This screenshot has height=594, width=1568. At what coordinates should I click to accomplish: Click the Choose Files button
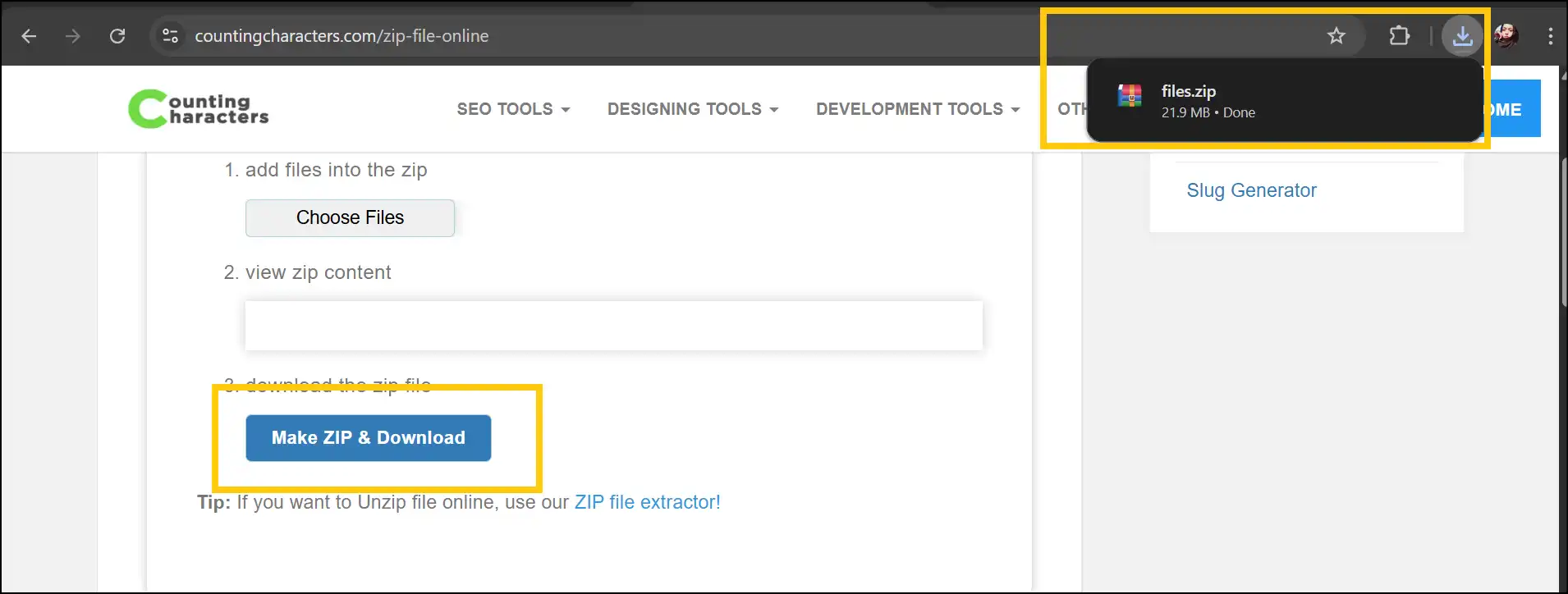pyautogui.click(x=350, y=217)
